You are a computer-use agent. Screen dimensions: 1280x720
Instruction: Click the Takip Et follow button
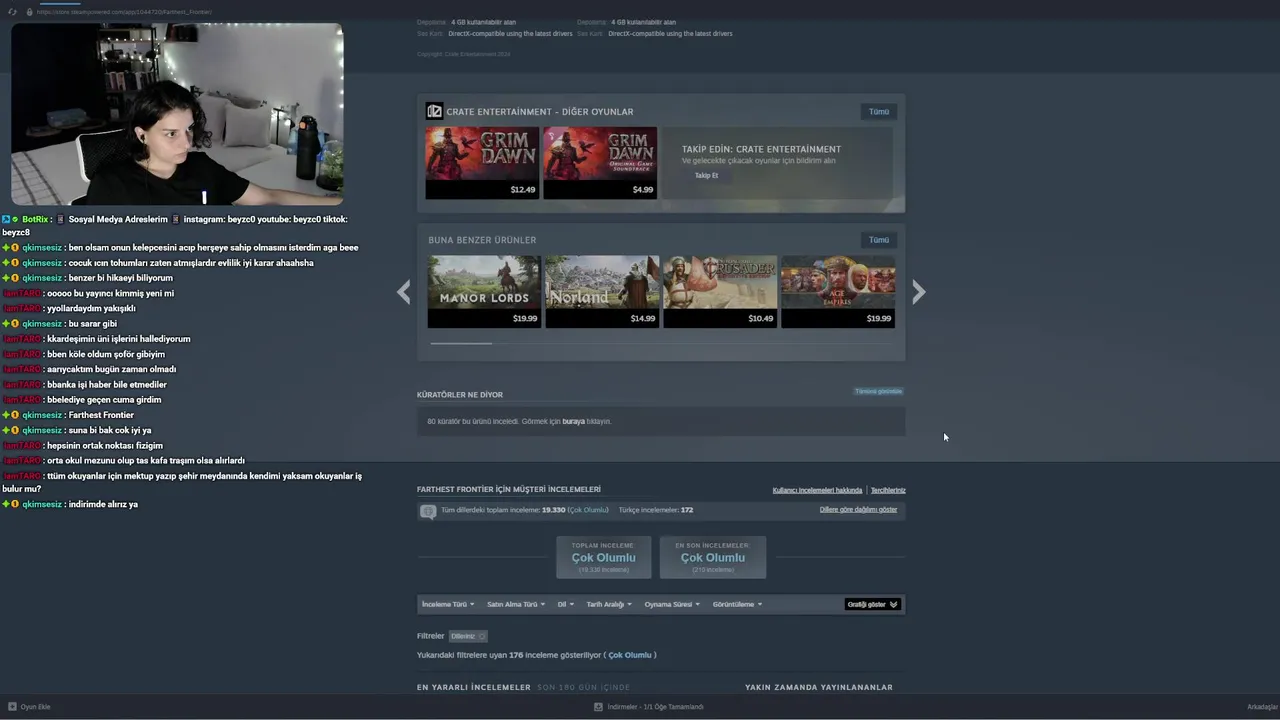(706, 175)
